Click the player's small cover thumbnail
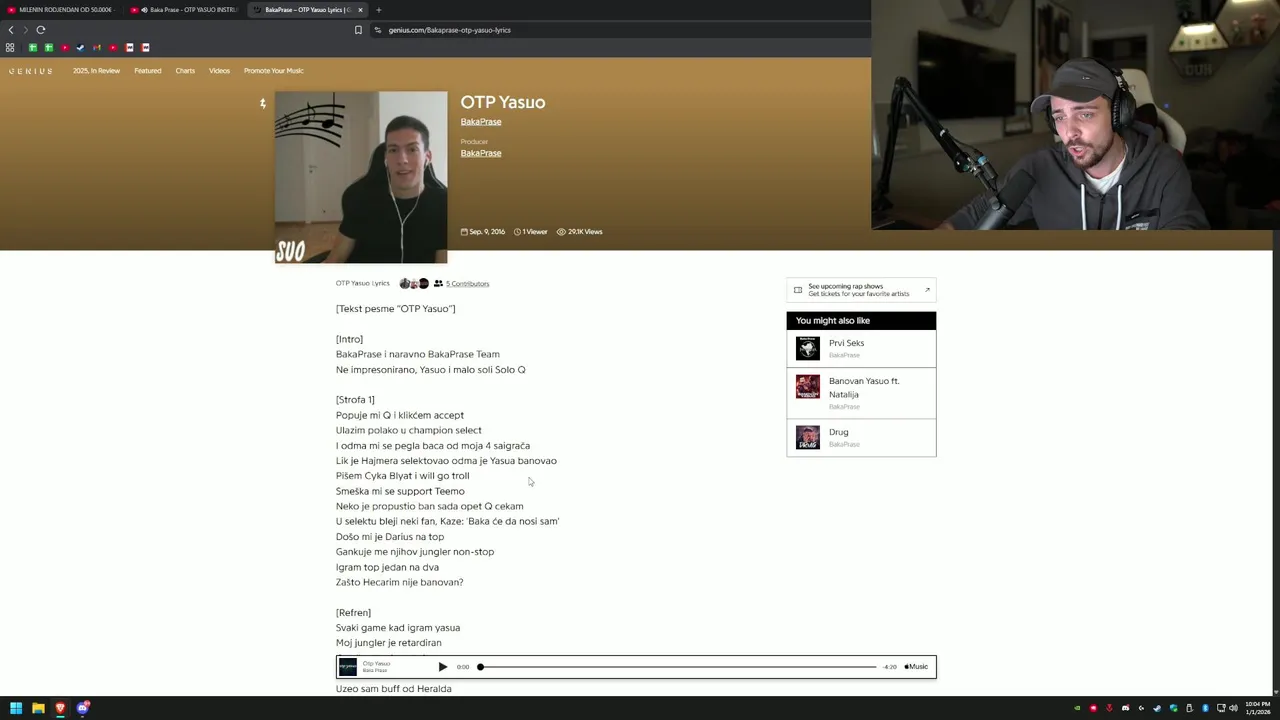Screen dimensions: 1280x720 [x=348, y=667]
